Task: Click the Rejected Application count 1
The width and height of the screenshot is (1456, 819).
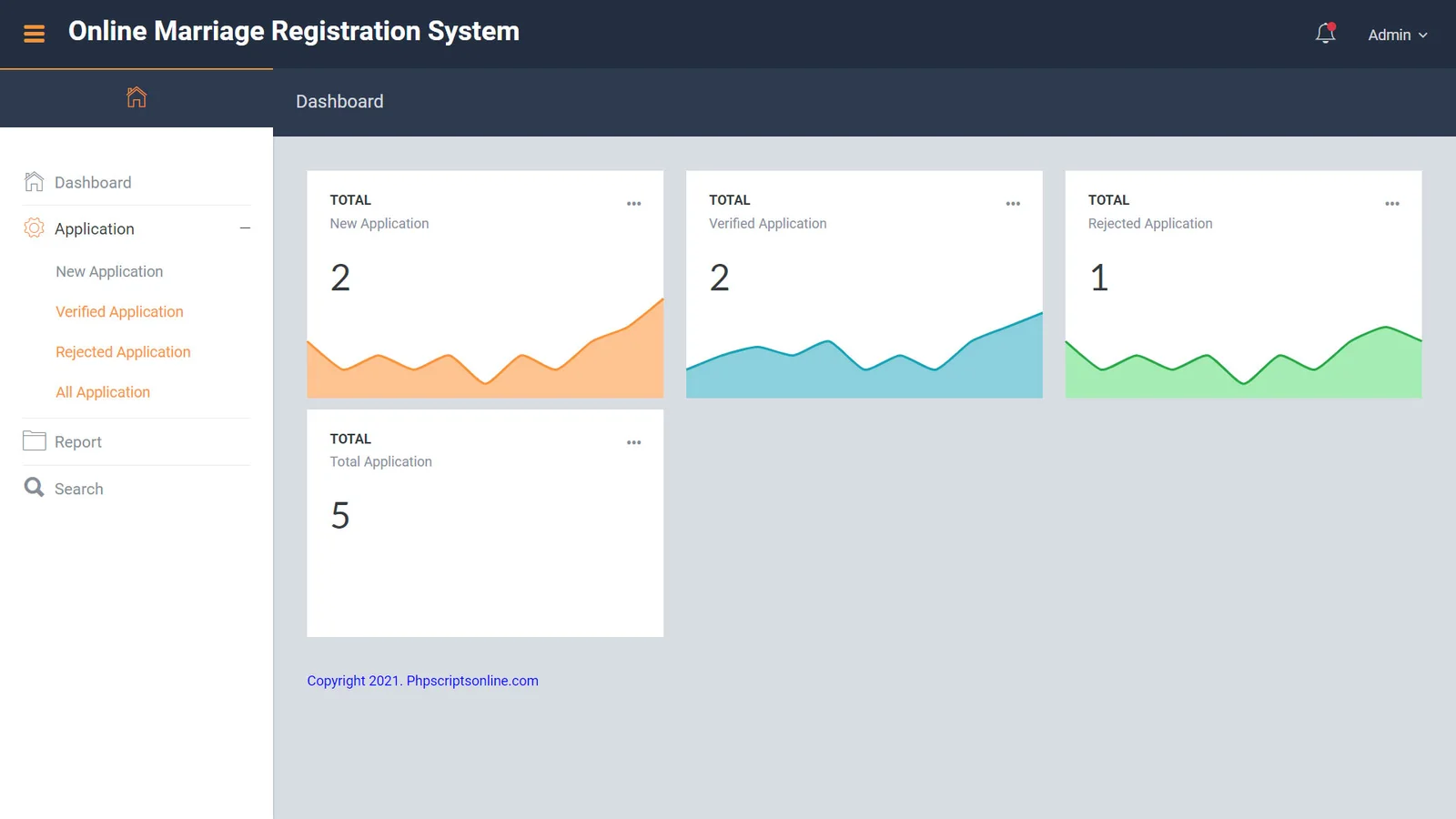Action: pyautogui.click(x=1099, y=278)
